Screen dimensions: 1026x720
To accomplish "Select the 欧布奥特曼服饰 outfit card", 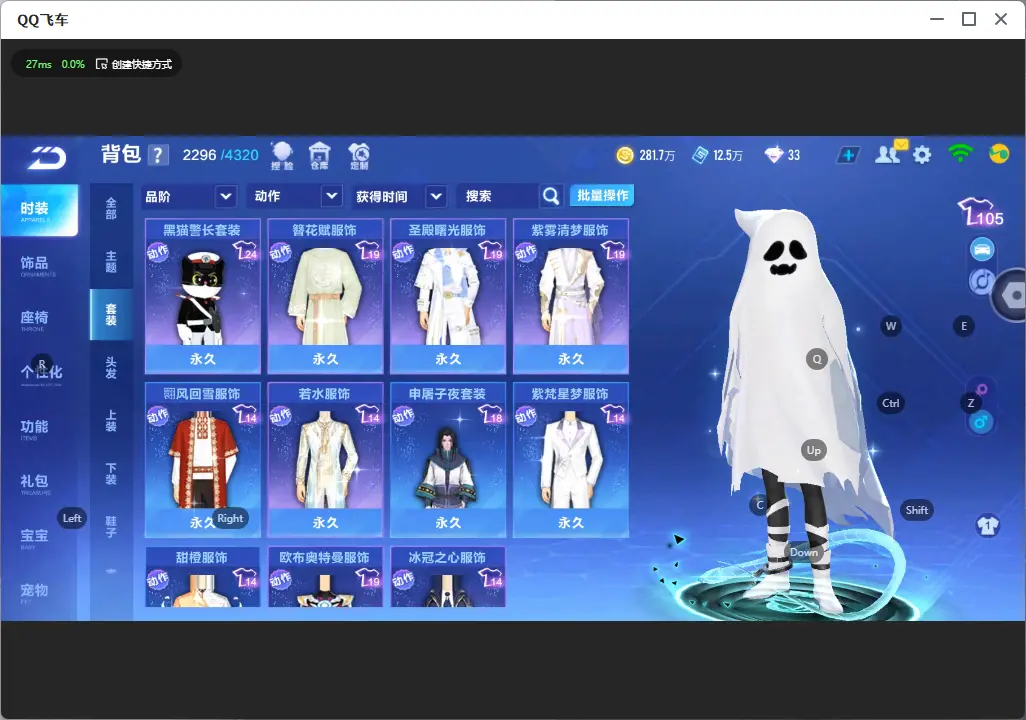I will (x=325, y=577).
